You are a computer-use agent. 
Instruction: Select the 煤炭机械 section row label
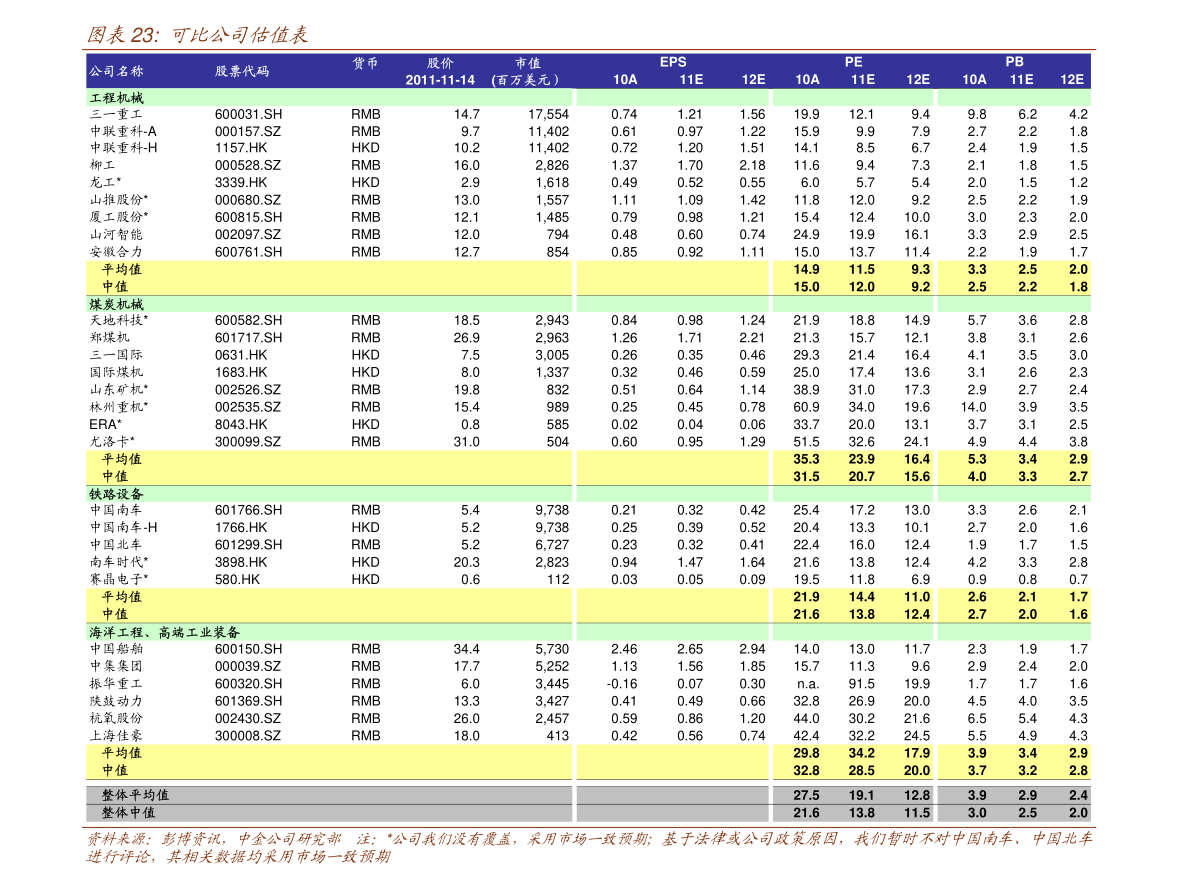[x=116, y=304]
